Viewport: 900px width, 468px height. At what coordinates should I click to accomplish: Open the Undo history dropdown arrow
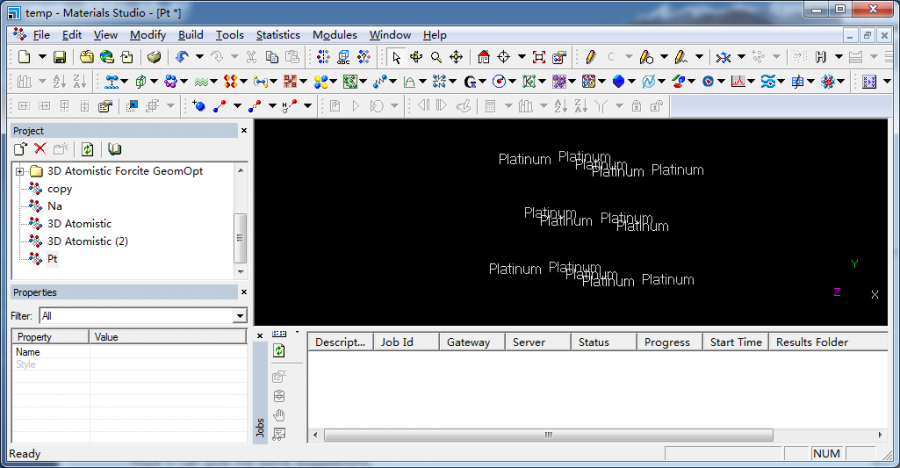(199, 57)
